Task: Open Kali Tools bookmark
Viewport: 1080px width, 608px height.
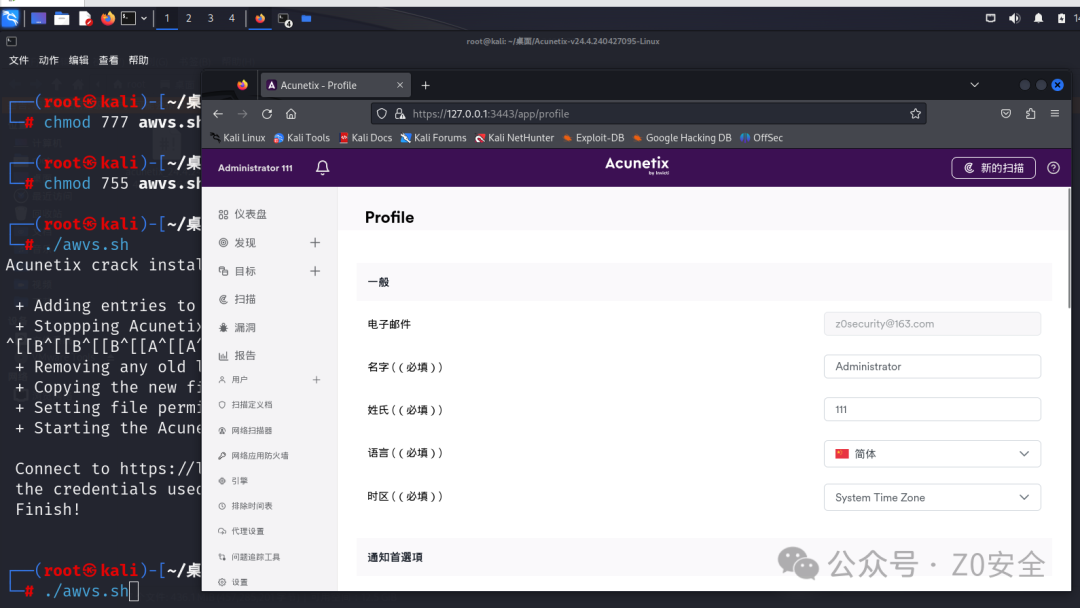Action: click(x=302, y=138)
